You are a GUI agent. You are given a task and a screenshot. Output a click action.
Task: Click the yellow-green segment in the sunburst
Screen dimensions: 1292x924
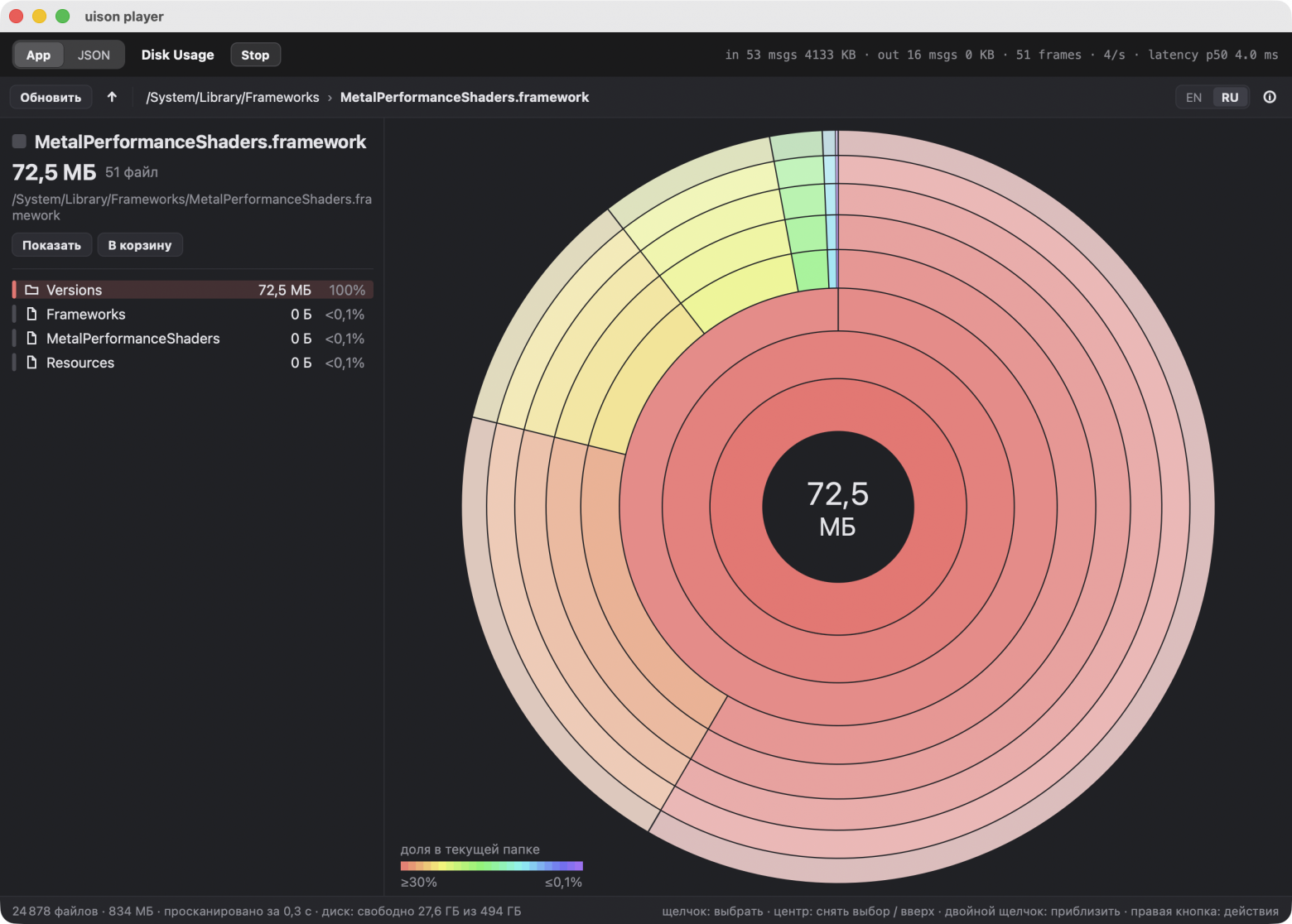pyautogui.click(x=745, y=290)
